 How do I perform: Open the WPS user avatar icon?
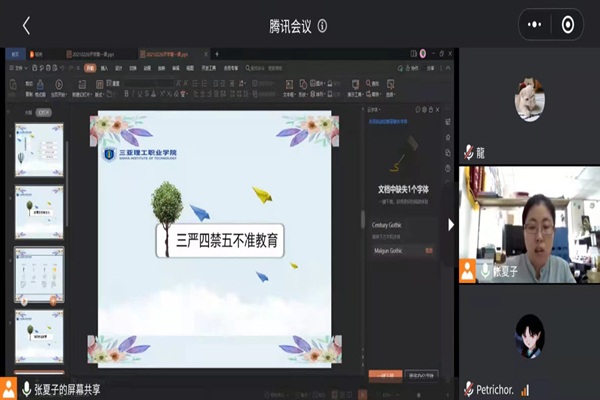pos(423,54)
